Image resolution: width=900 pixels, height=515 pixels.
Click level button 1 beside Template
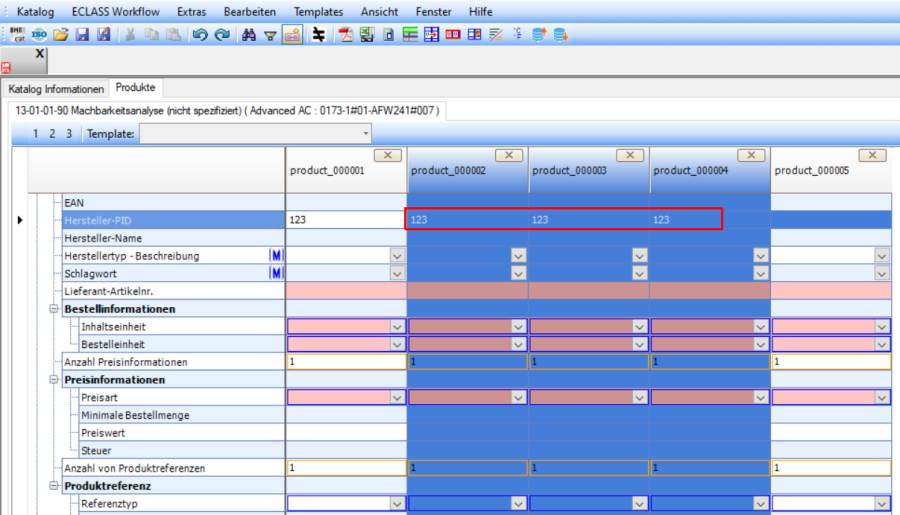coord(36,134)
